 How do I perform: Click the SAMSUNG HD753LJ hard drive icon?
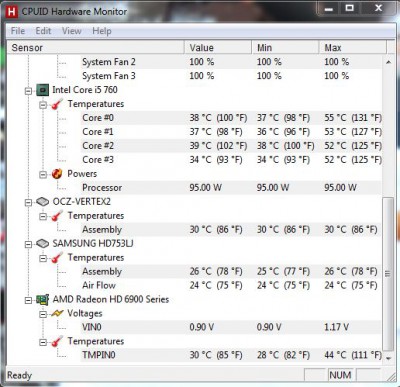tap(42, 244)
